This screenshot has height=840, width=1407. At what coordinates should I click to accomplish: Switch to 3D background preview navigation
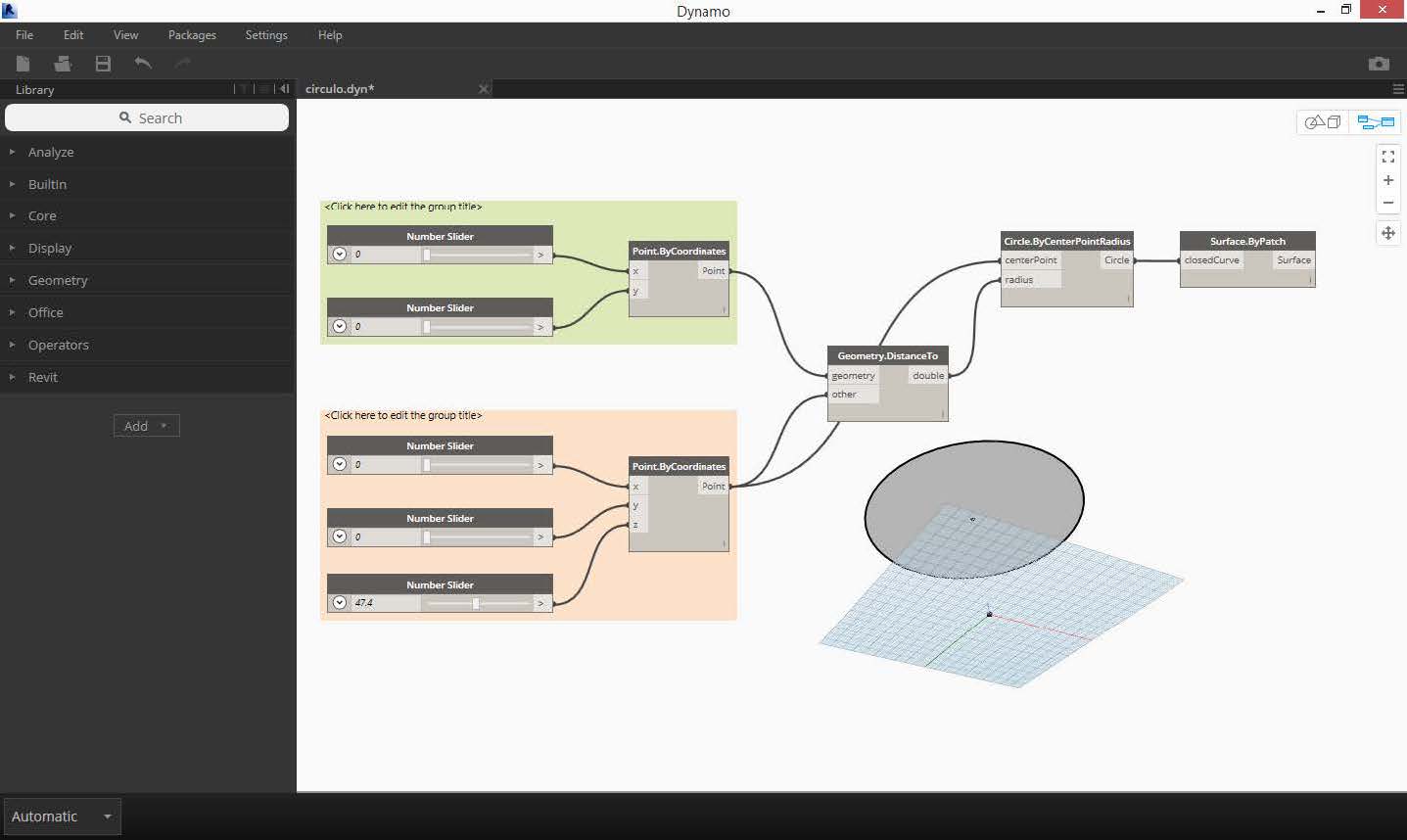pos(1323,122)
